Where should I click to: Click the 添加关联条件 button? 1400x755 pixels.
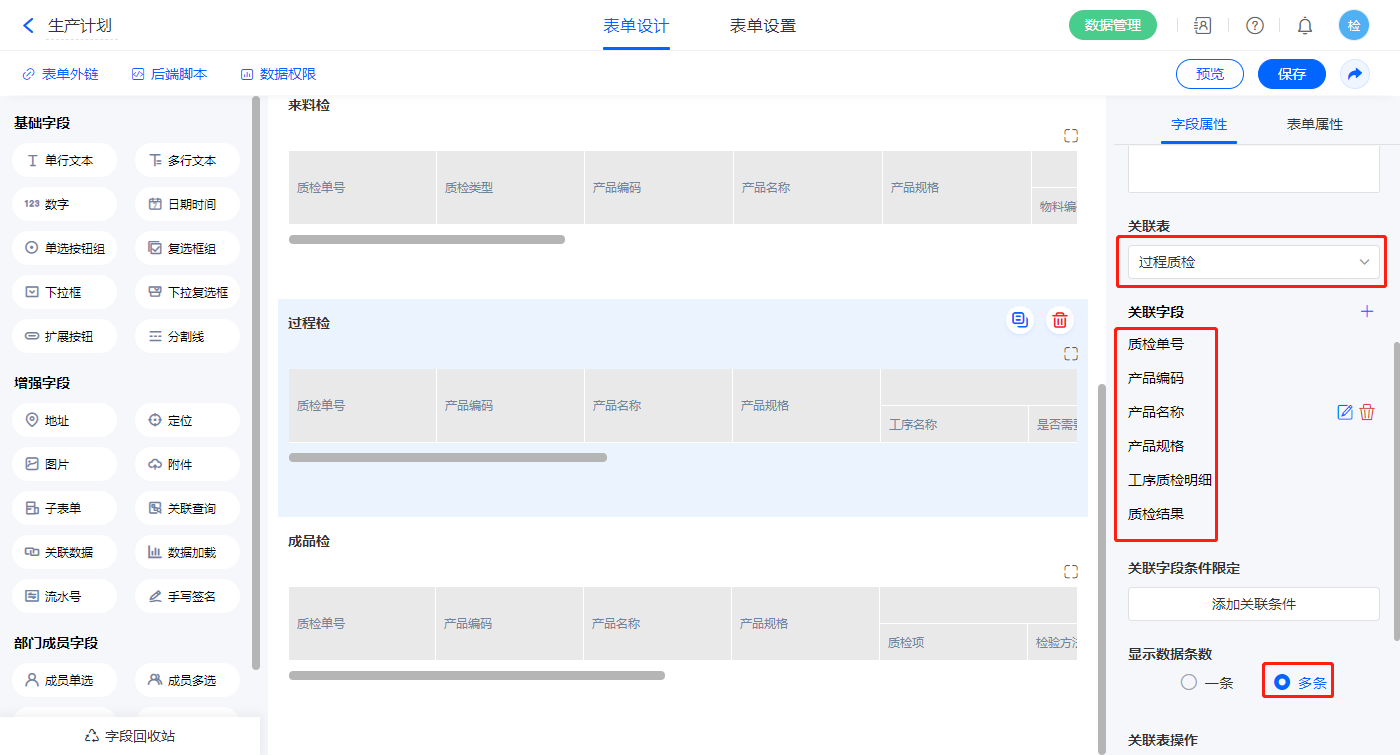pyautogui.click(x=1253, y=604)
